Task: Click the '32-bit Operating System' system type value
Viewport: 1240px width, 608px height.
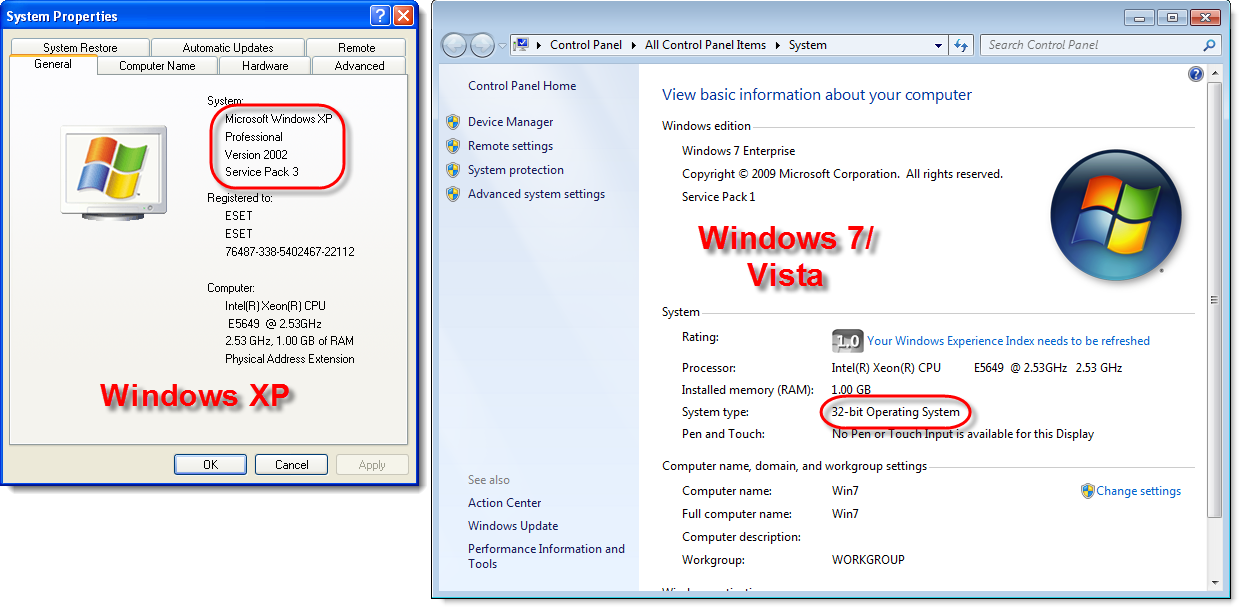Action: click(895, 412)
